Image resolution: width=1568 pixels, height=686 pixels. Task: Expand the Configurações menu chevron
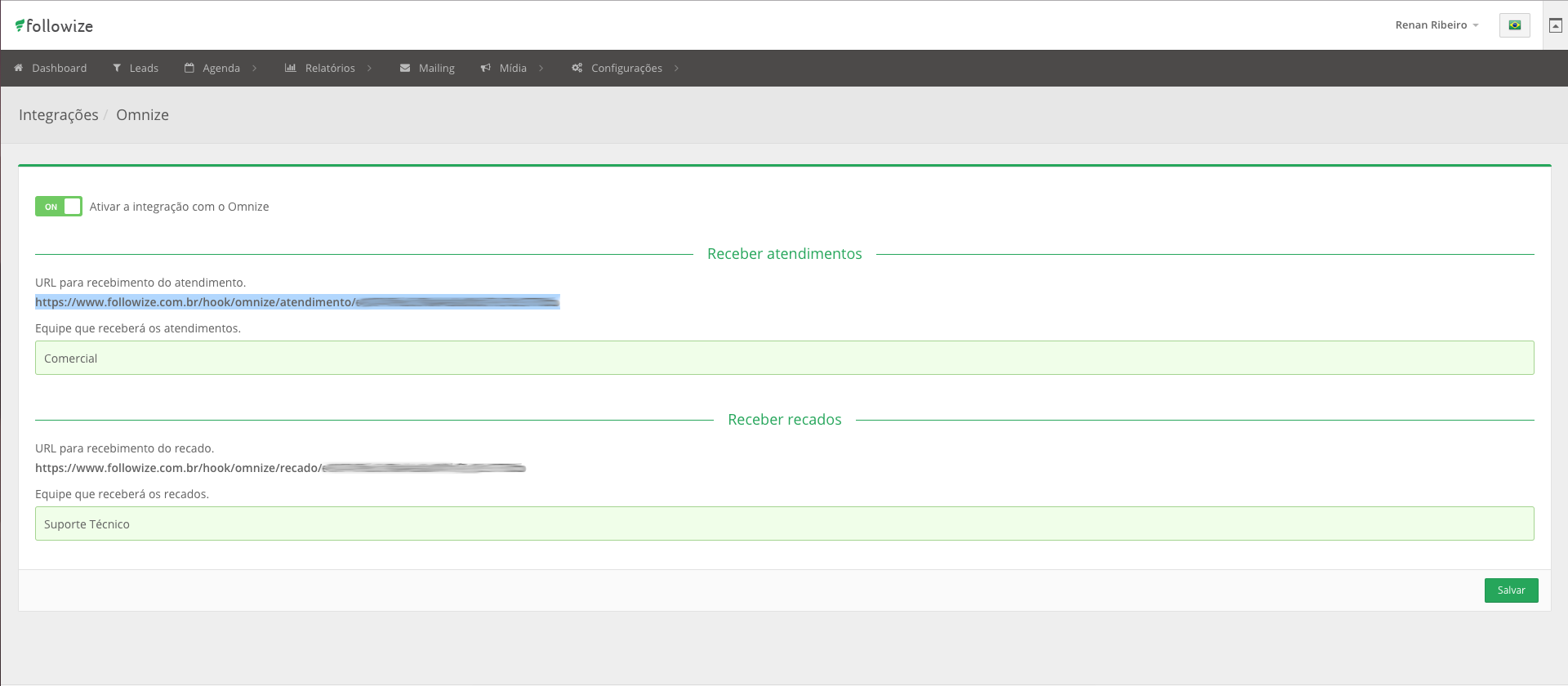[676, 68]
